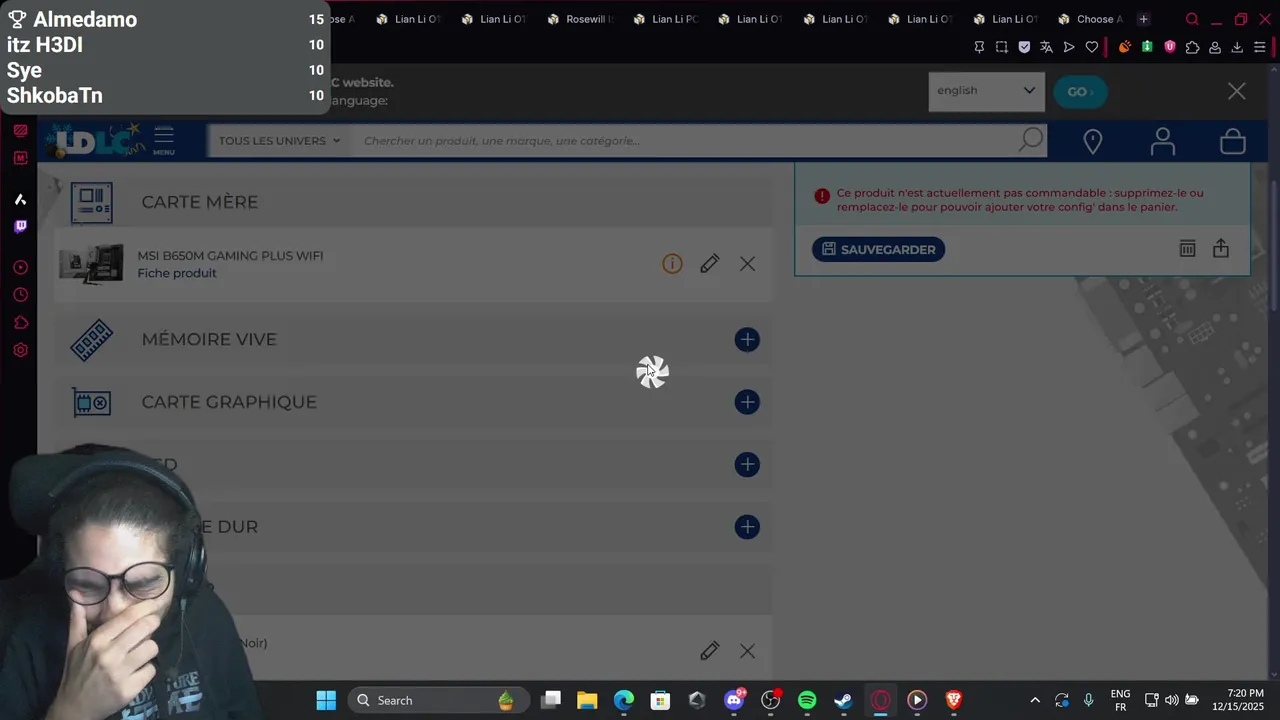Open Spotify from taskbar
The height and width of the screenshot is (720, 1280).
point(807,700)
